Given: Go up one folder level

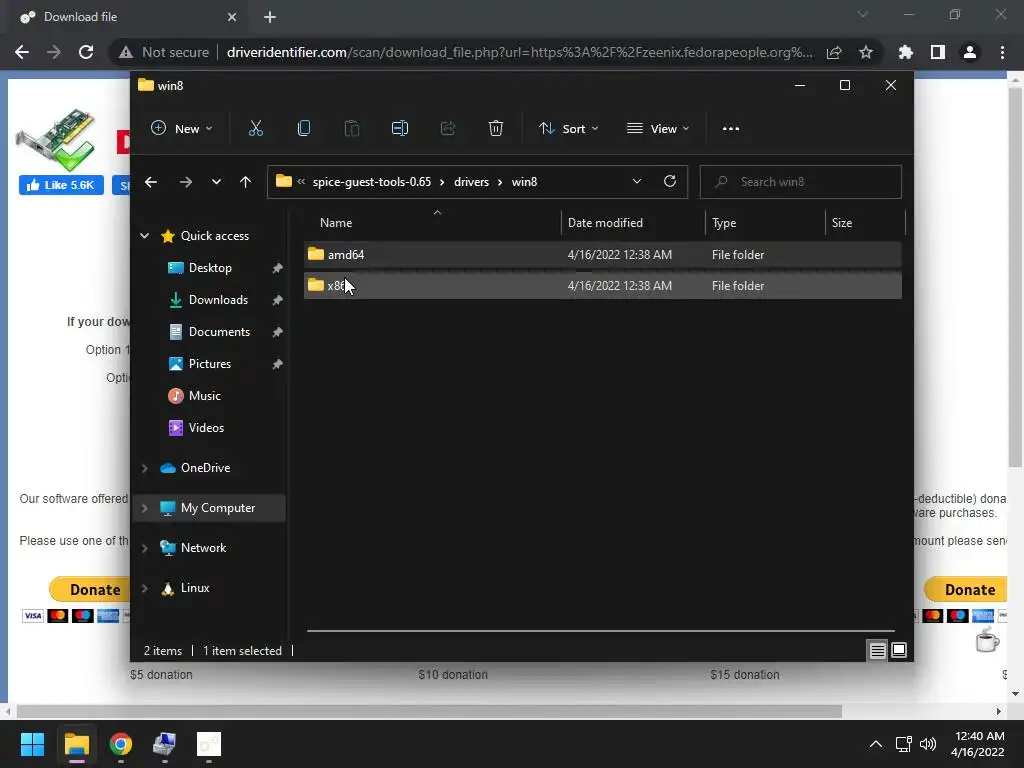Looking at the screenshot, I should [246, 182].
